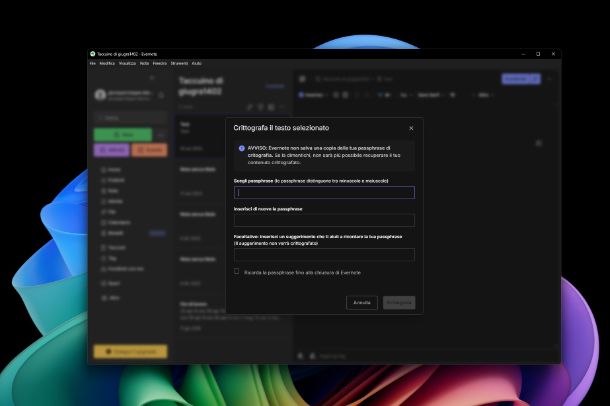
Task: Open the account profile avatar
Action: point(100,94)
